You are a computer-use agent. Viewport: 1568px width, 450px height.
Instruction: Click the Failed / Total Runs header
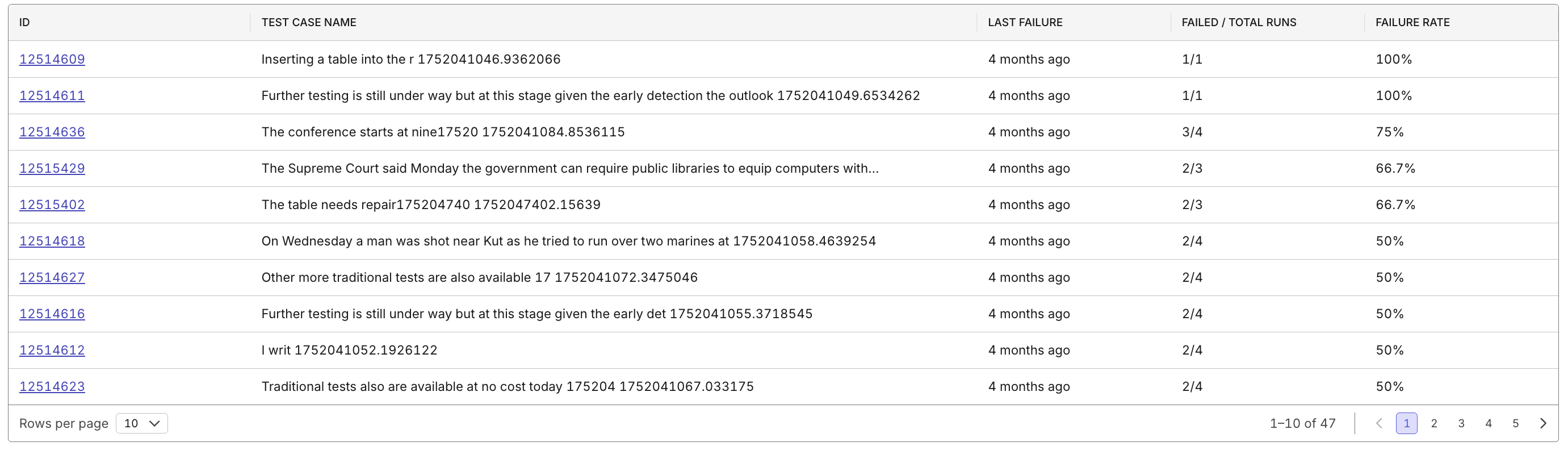1239,23
